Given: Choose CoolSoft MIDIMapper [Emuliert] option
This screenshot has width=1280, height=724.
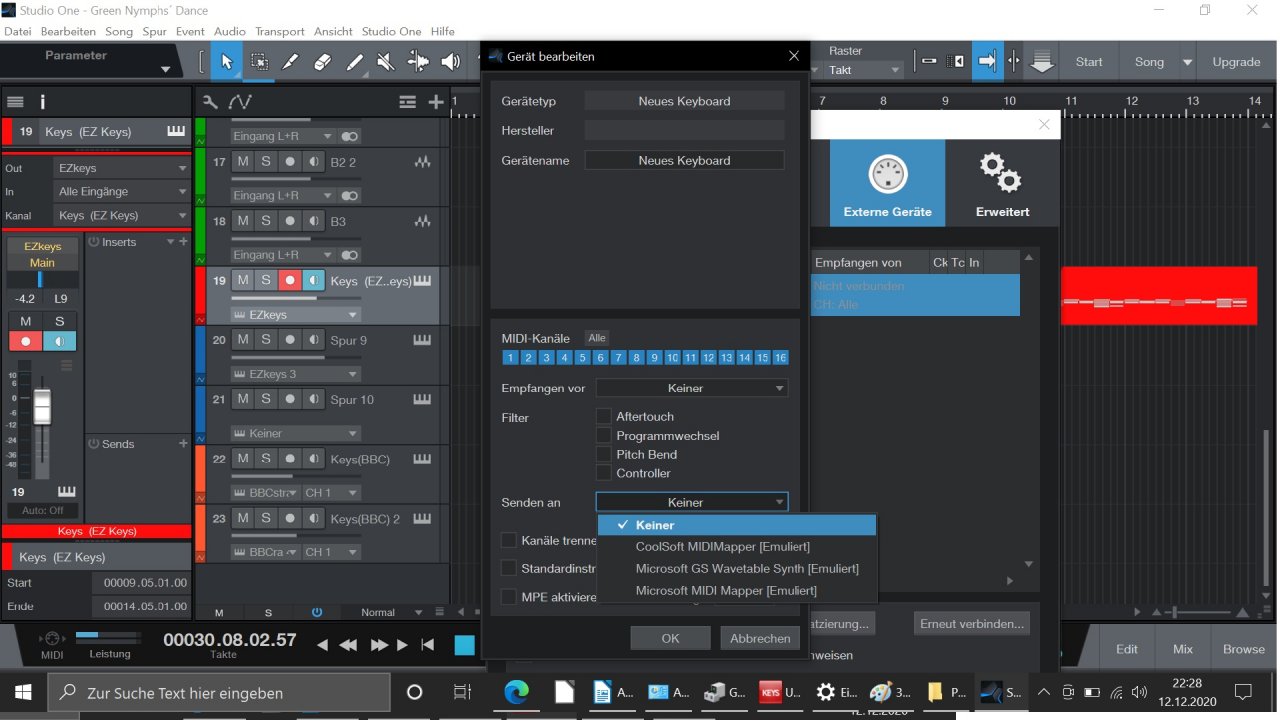Looking at the screenshot, I should (x=737, y=547).
